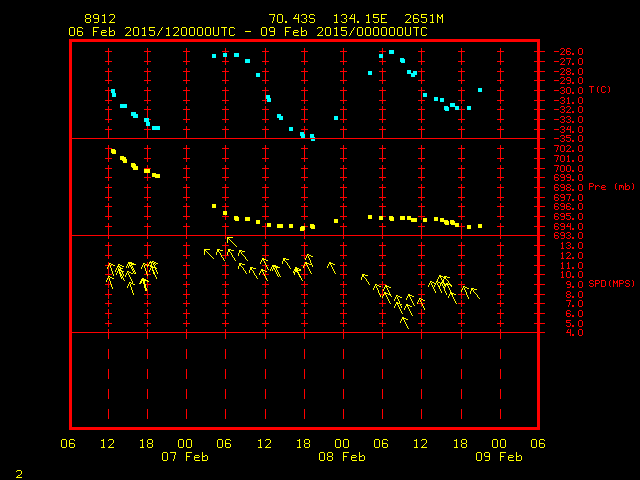This screenshot has height=480, width=640.
Task: Select the -34.0 temperature tick label
Action: (569, 129)
